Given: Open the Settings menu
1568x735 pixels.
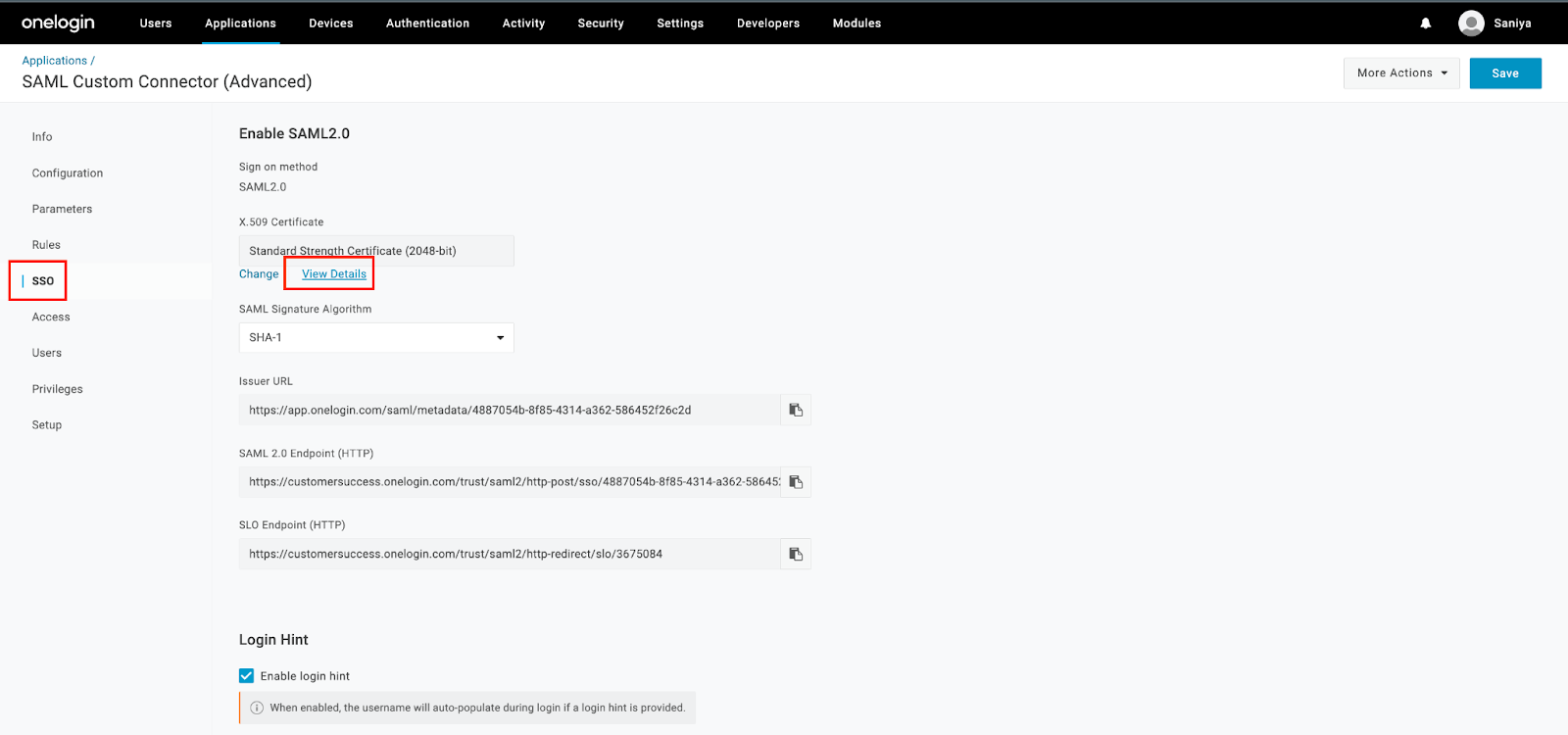Looking at the screenshot, I should click(x=680, y=24).
